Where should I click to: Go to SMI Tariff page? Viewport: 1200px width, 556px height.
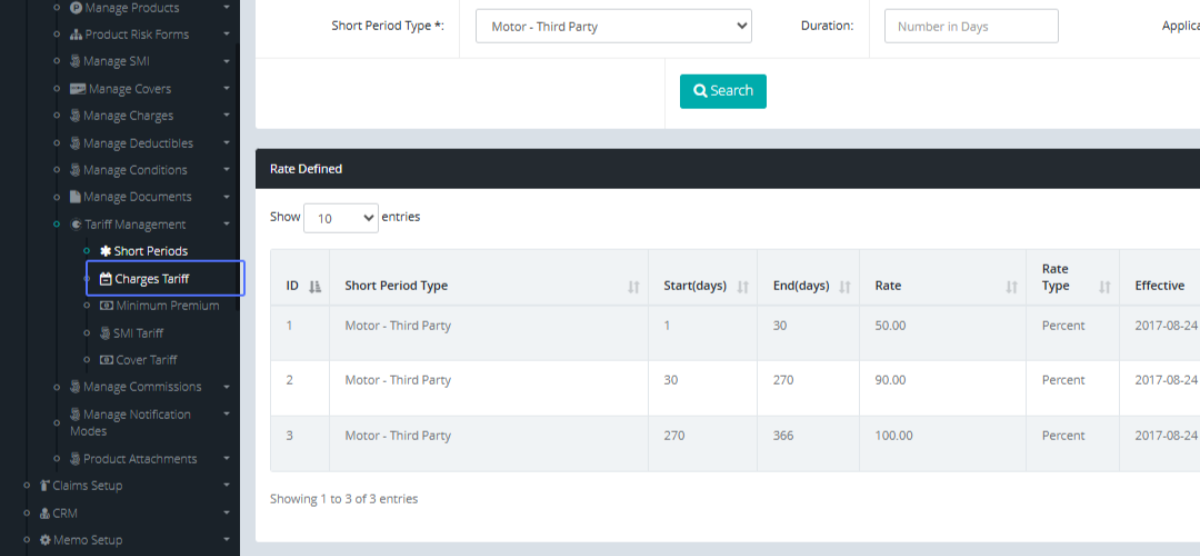click(x=137, y=333)
